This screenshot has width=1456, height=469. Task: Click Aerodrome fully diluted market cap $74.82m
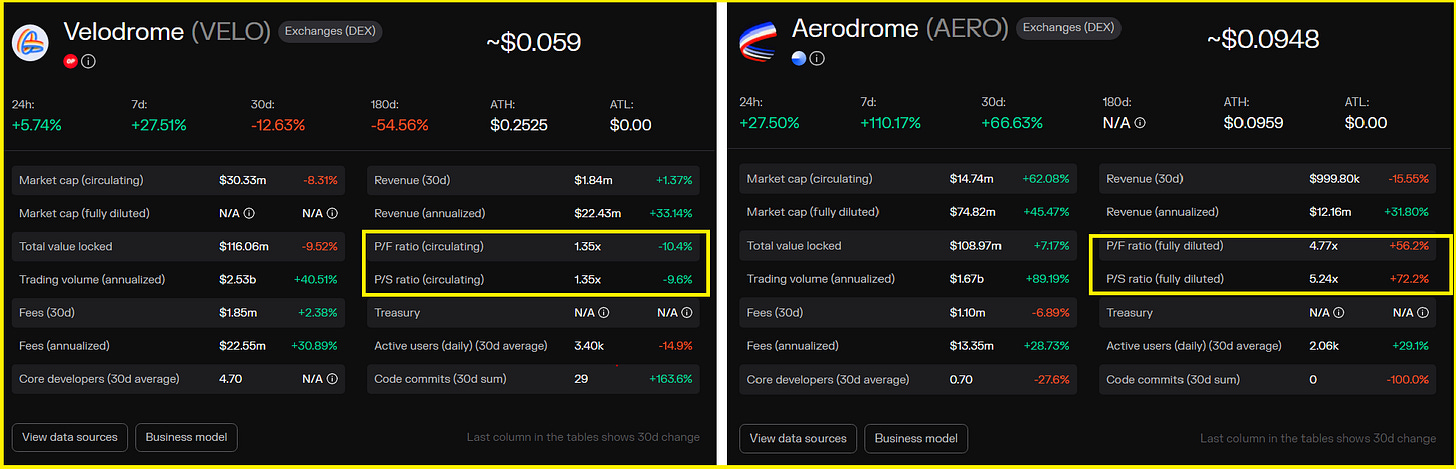[973, 212]
